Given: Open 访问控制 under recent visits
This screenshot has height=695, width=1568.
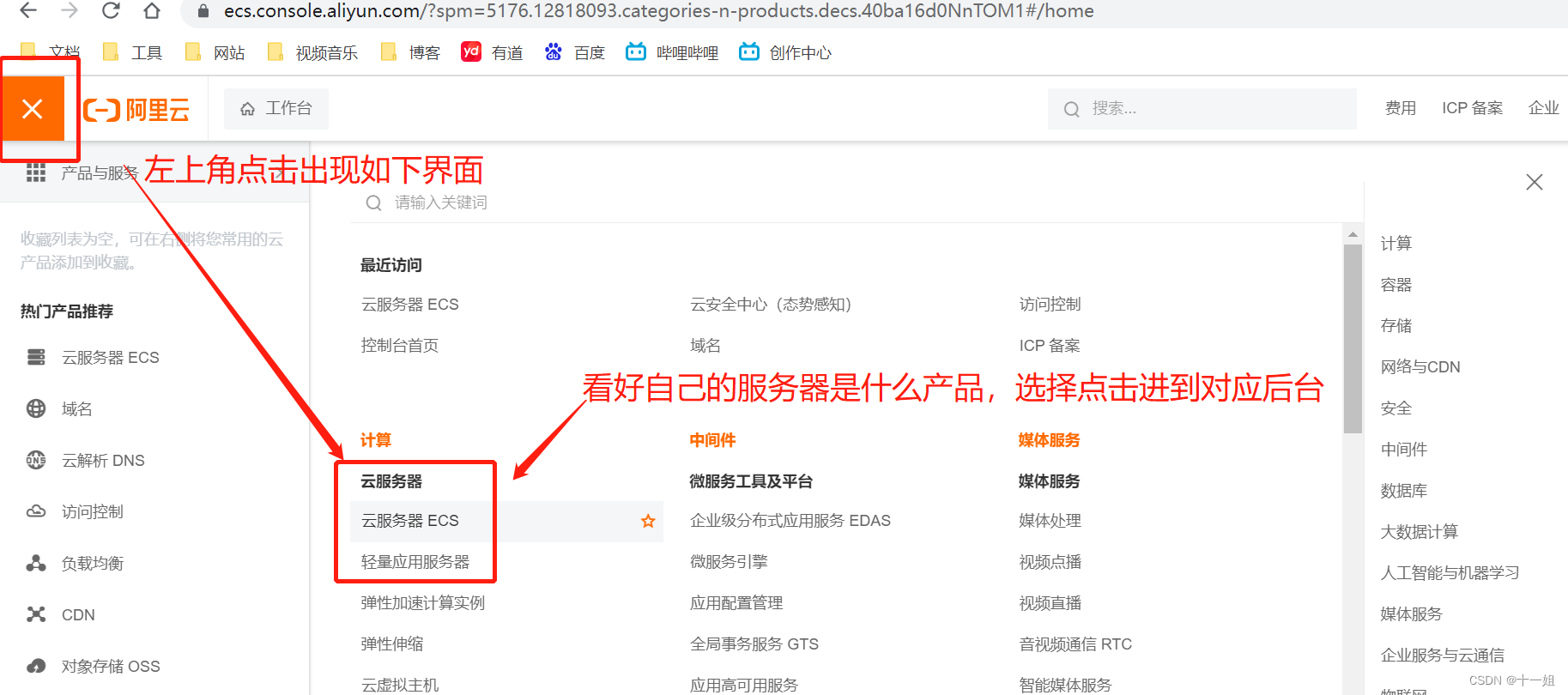Looking at the screenshot, I should click(x=1050, y=305).
